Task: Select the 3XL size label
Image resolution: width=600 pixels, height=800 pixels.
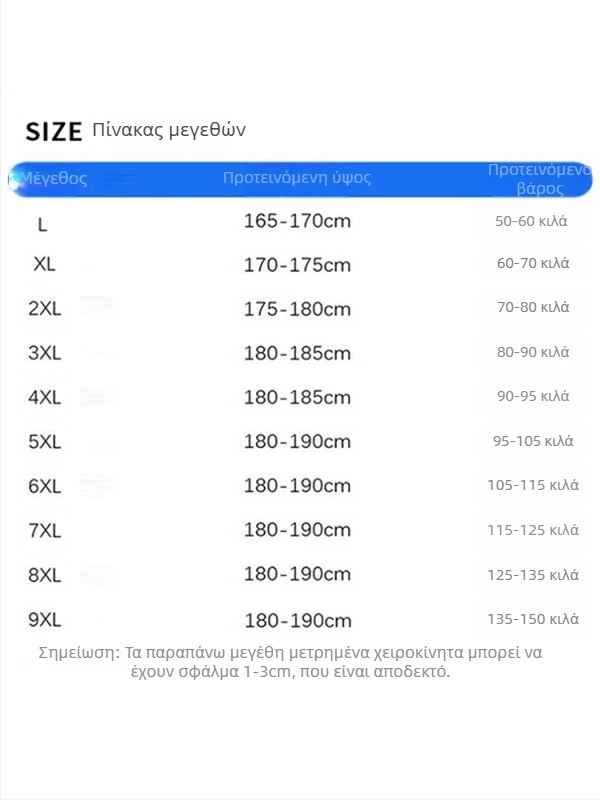Action: pos(45,353)
